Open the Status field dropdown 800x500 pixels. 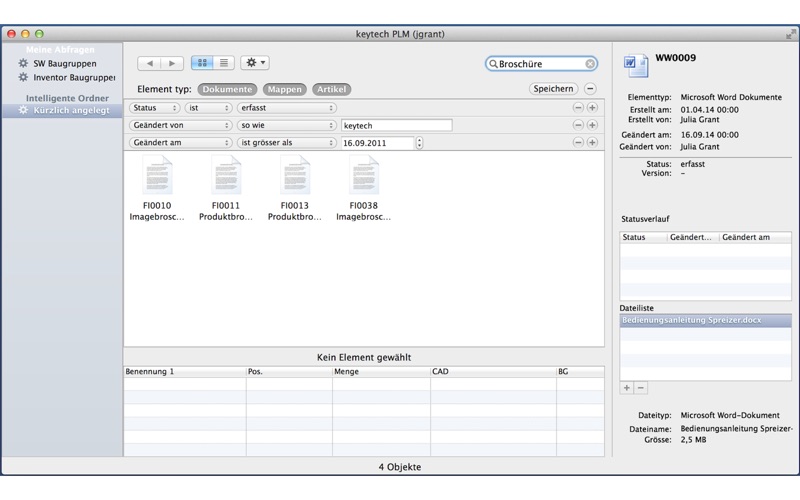pyautogui.click(x=155, y=108)
